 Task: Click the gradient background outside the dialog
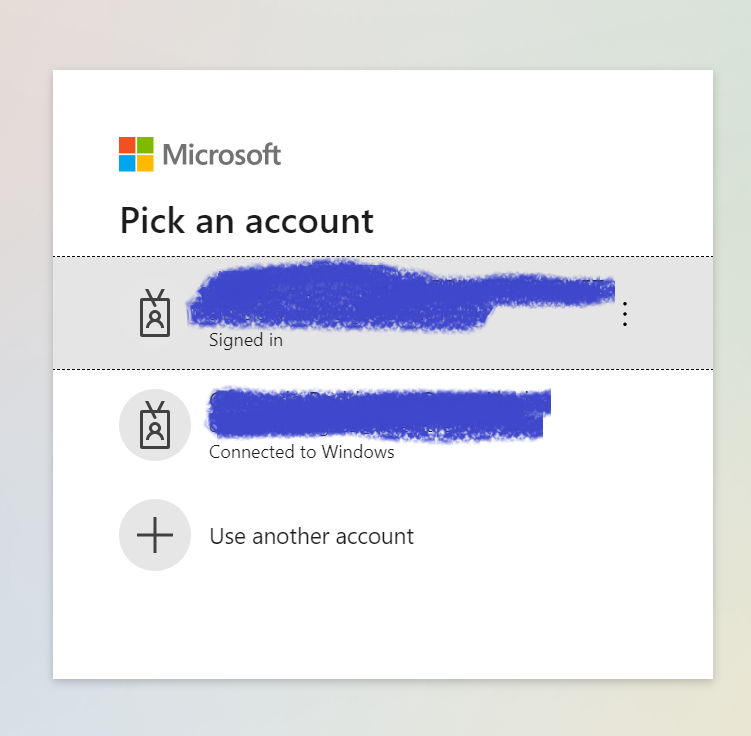[x=374, y=34]
